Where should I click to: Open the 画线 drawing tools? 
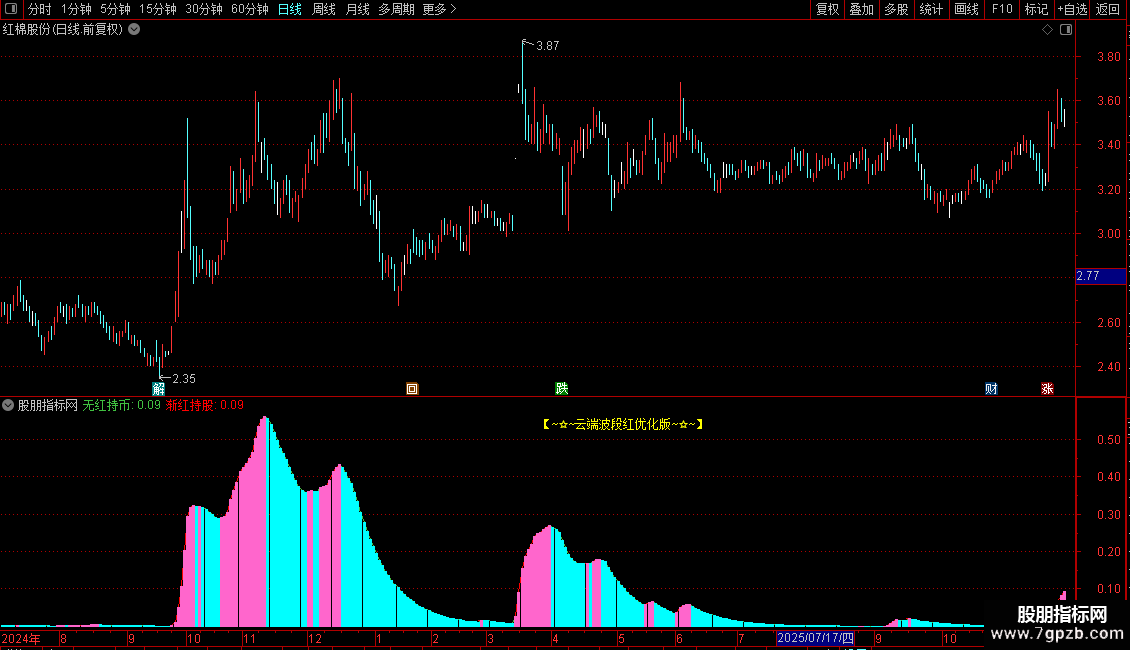(966, 9)
